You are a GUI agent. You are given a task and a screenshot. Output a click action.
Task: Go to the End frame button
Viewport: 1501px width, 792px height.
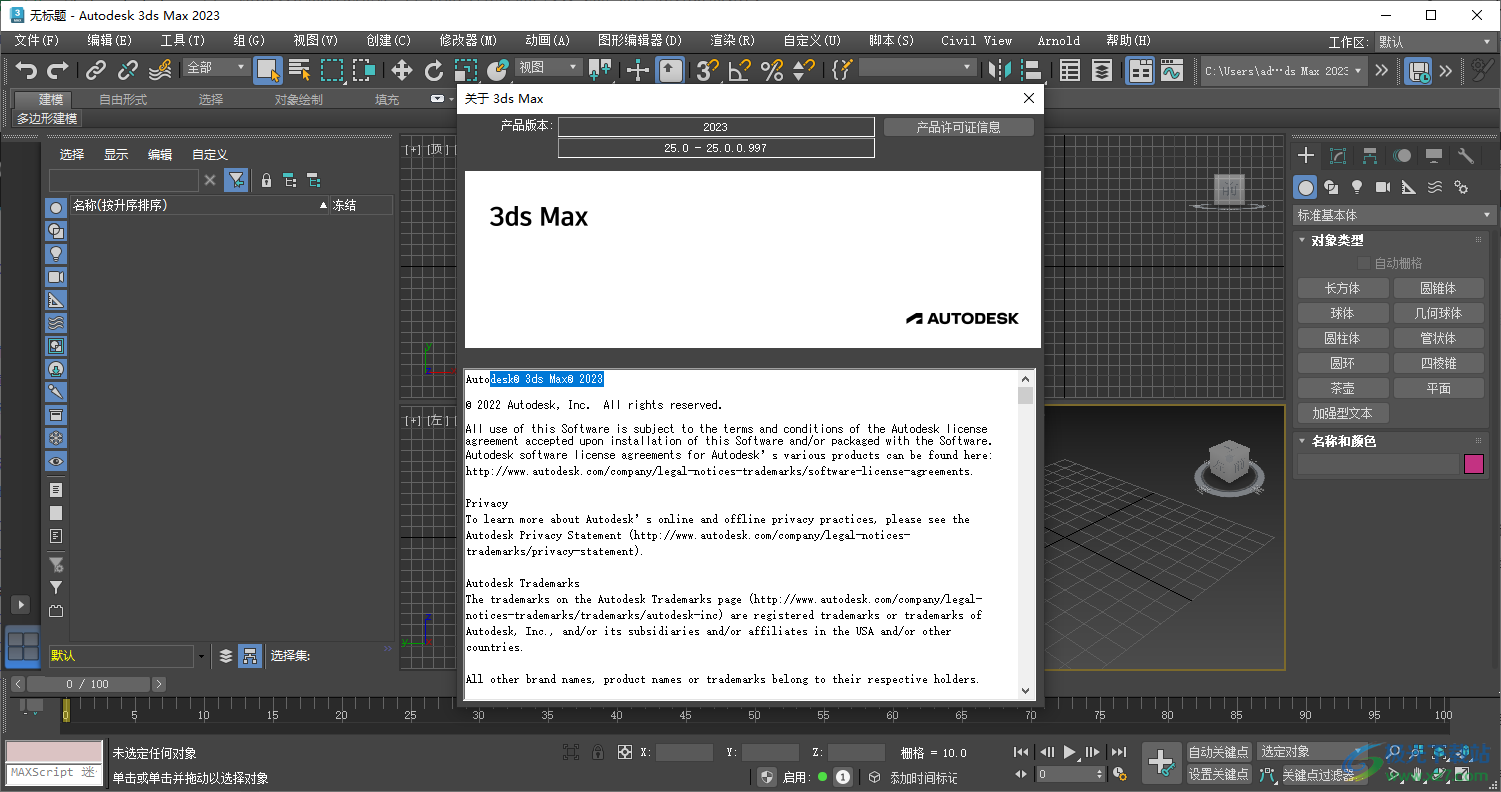click(1119, 752)
